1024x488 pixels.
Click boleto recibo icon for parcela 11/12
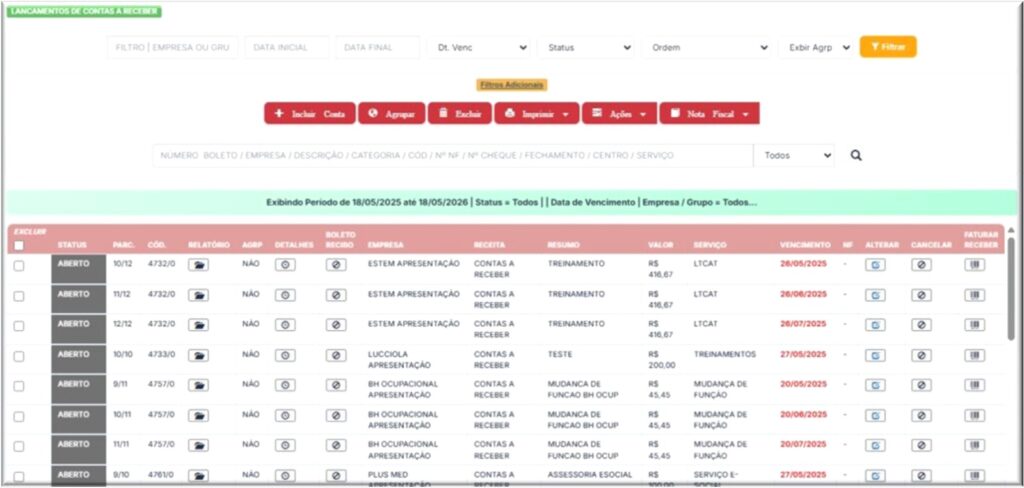337,295
